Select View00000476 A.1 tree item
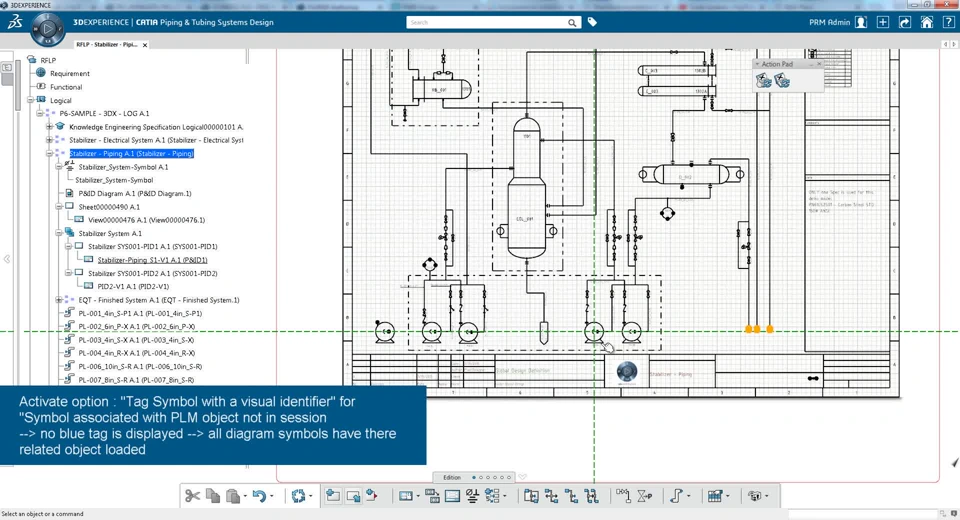Screen dimensions: 960x520 146,220
